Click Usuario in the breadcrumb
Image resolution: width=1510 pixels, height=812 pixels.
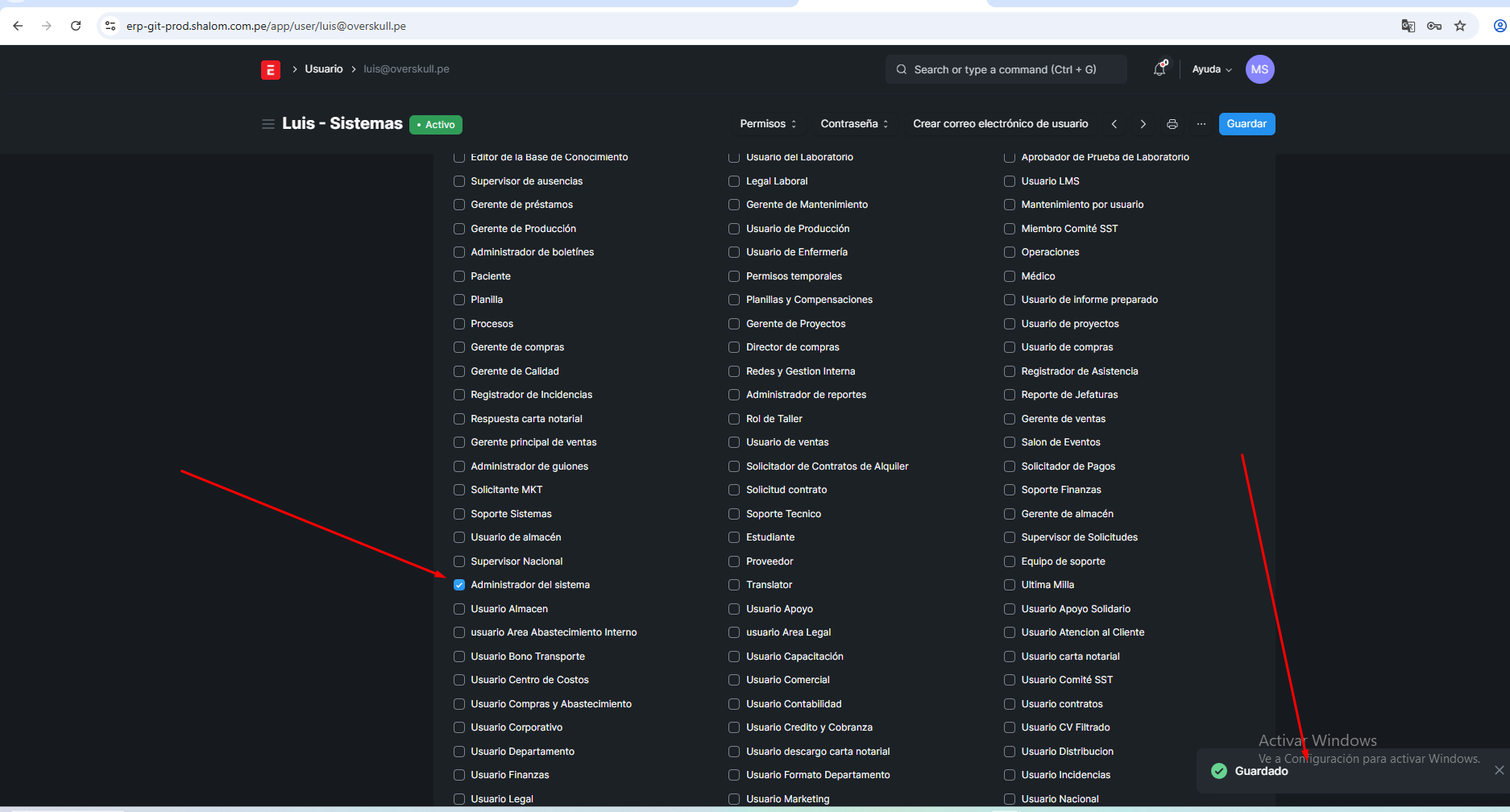pos(323,69)
